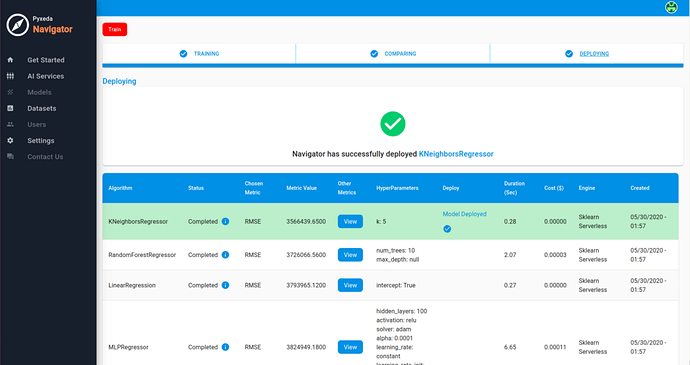The width and height of the screenshot is (690, 365).
Task: Click the Models sidebar icon
Action: click(x=10, y=92)
